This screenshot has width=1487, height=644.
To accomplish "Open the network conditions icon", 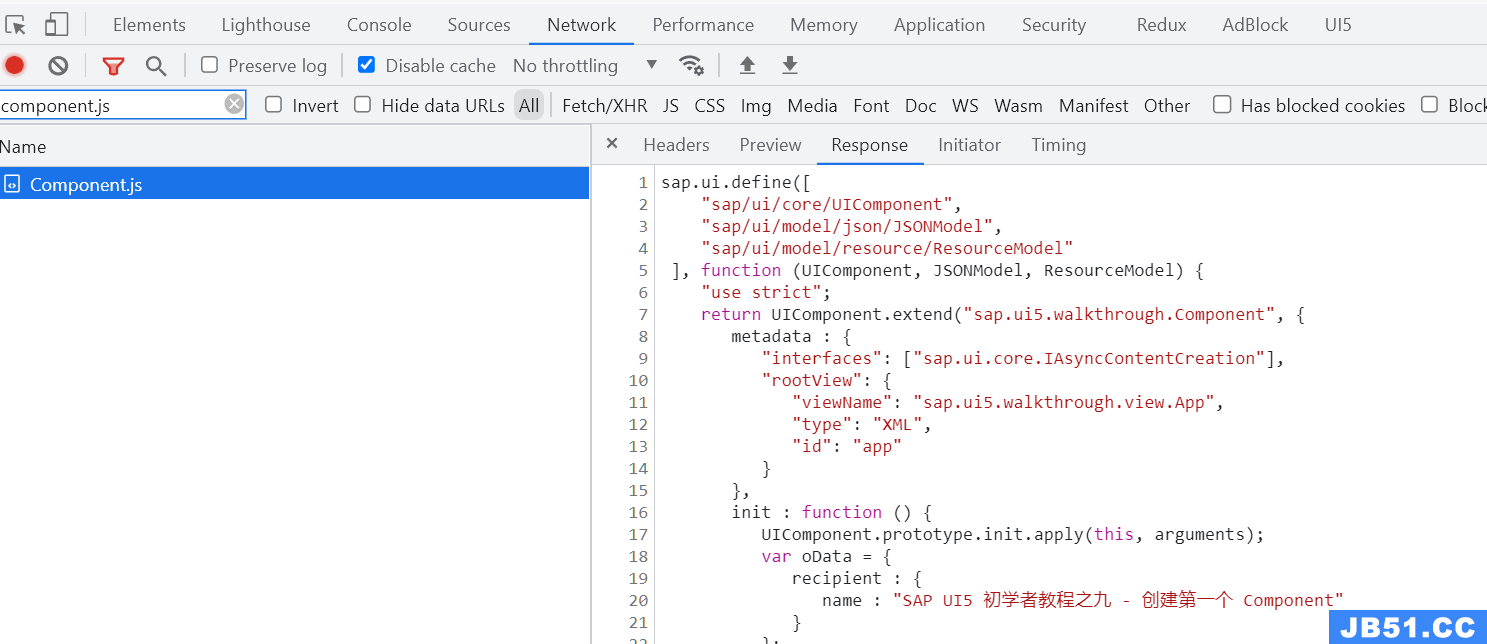I will [692, 65].
